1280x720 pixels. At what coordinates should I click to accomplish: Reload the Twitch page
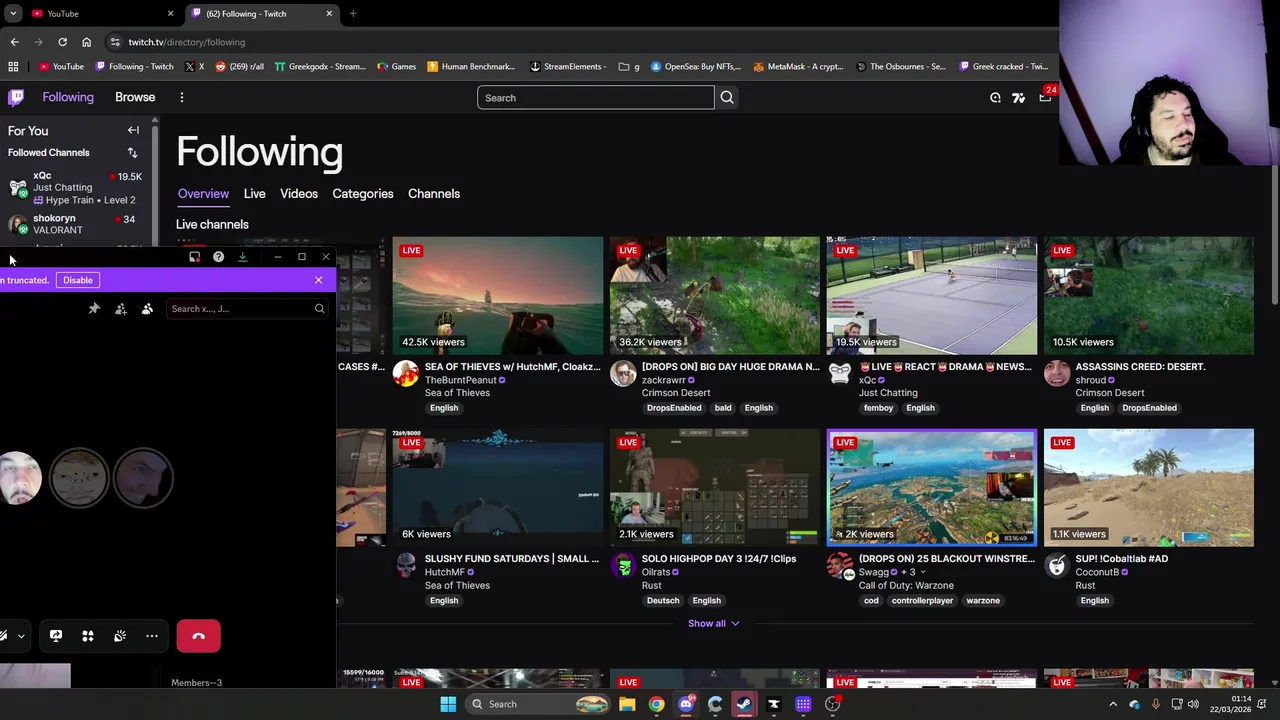pos(62,42)
